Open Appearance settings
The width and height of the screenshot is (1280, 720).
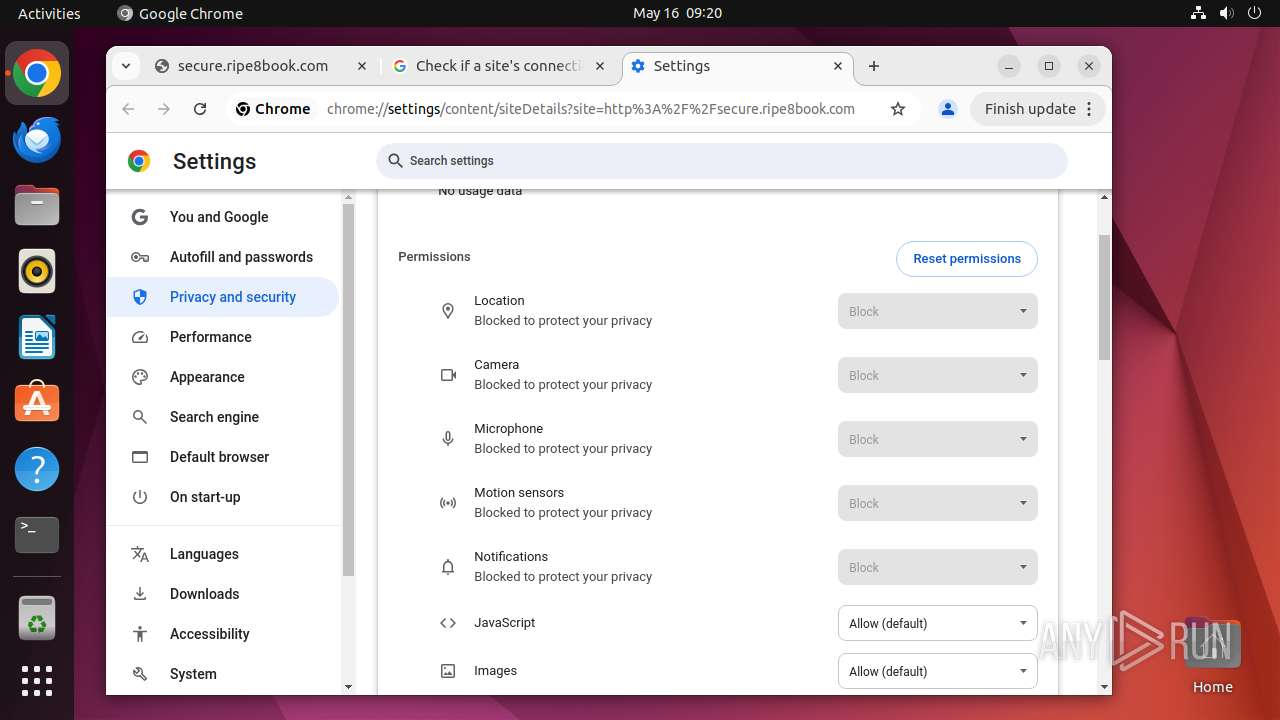tap(222, 377)
